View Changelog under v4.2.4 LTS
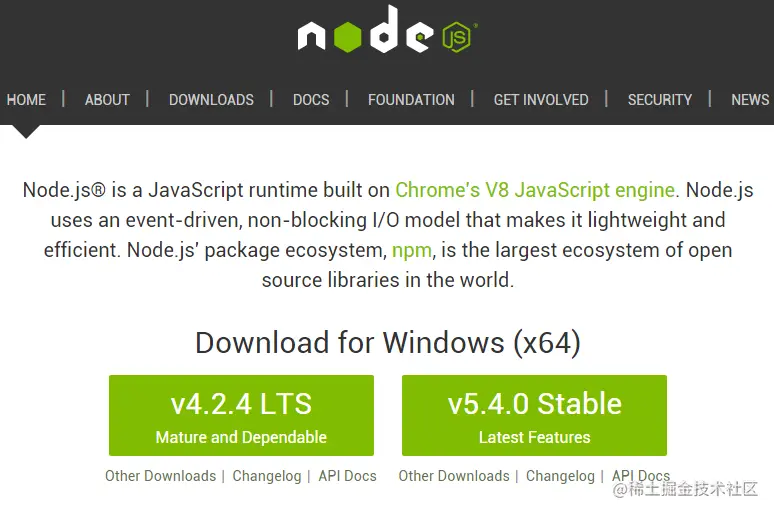The height and width of the screenshot is (514, 774). click(267, 476)
